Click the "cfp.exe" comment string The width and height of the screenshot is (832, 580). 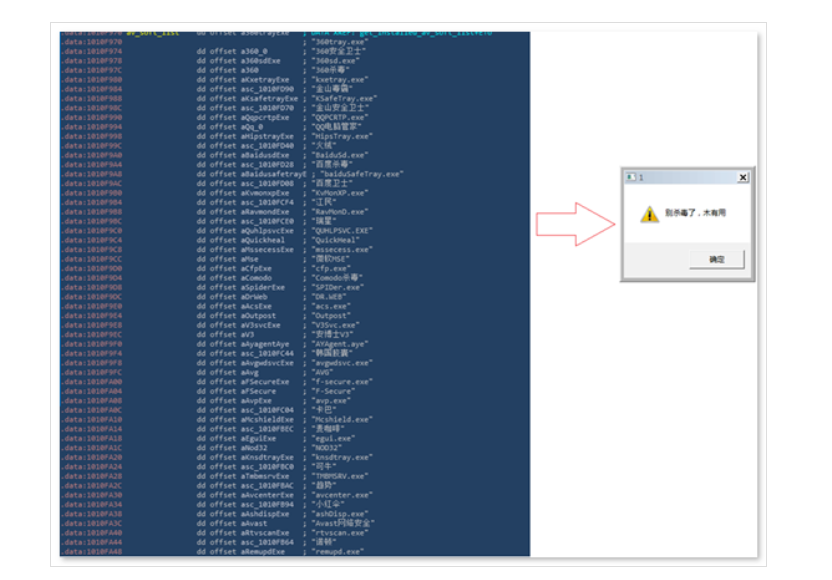tap(331, 269)
